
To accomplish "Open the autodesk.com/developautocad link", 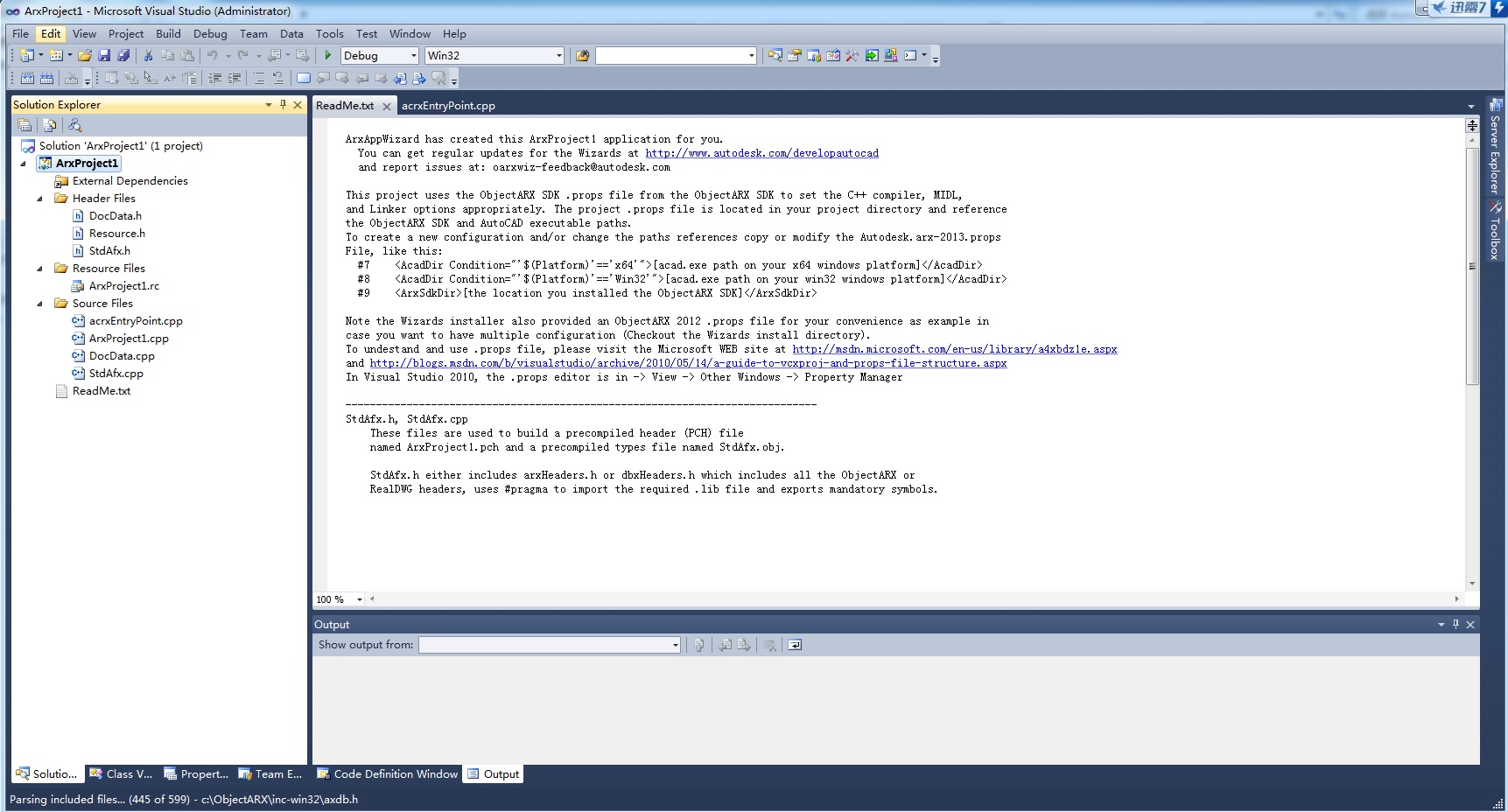I will [761, 153].
